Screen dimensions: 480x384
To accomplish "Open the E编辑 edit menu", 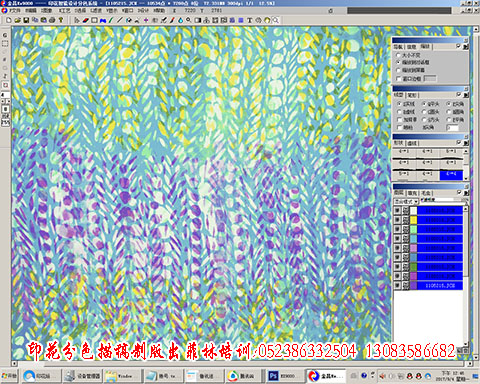I will coord(31,11).
